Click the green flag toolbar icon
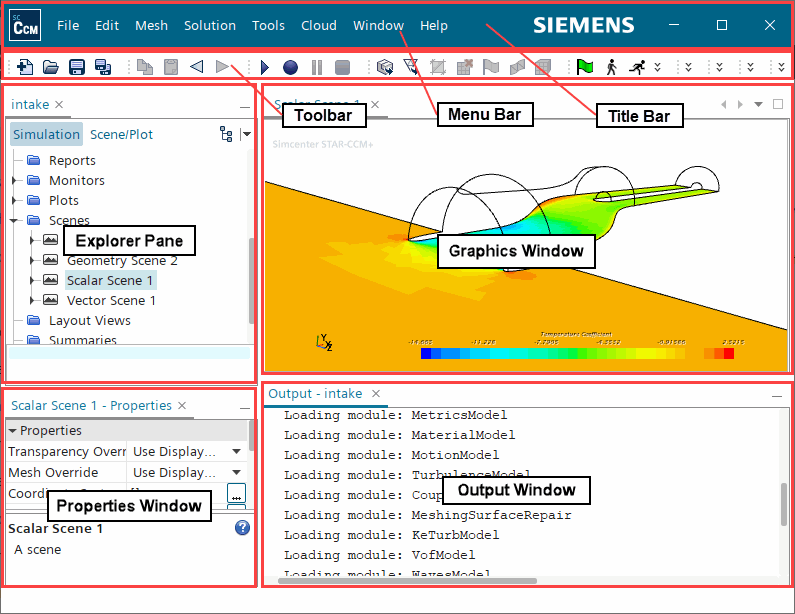This screenshot has width=795, height=614. tap(585, 67)
